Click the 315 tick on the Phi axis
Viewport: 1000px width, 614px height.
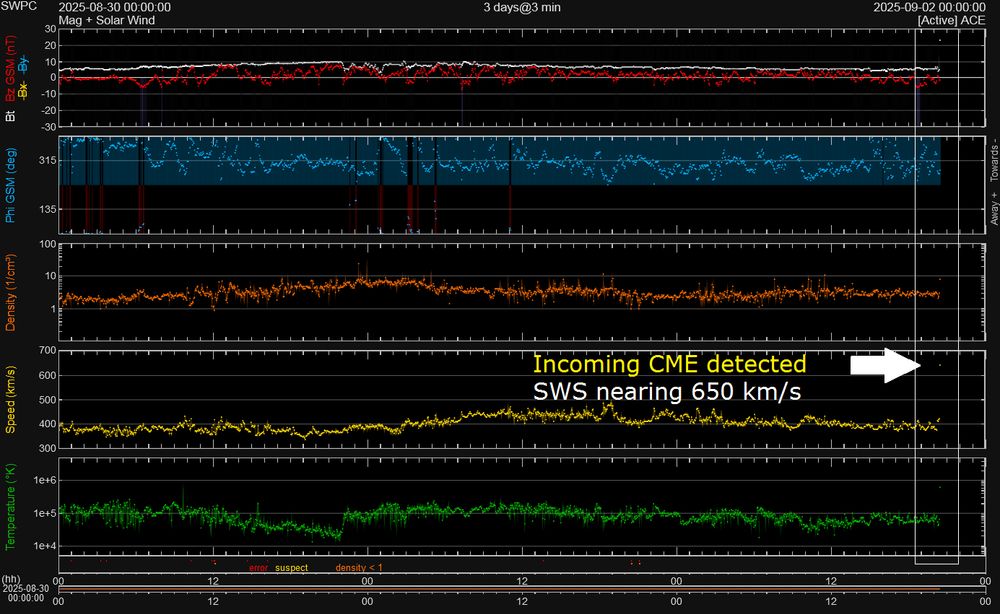48,161
